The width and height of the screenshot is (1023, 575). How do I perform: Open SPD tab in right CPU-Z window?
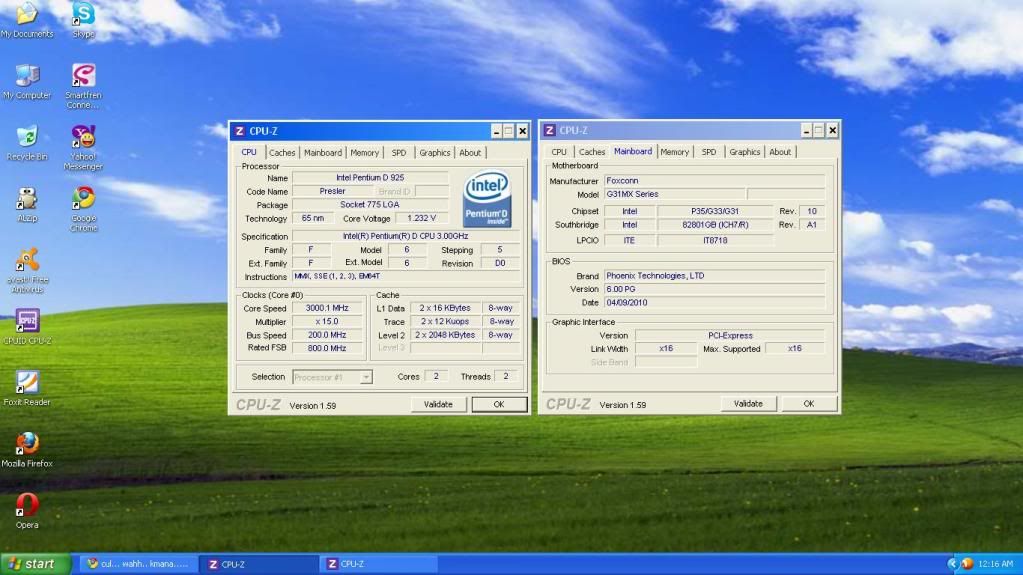coord(709,152)
